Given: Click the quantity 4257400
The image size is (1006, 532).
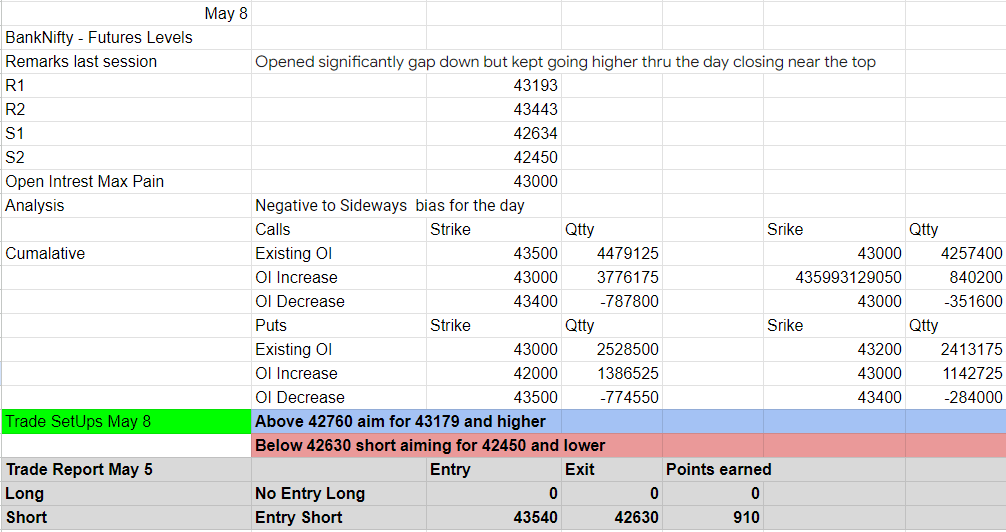Looking at the screenshot, I should pos(955,254).
